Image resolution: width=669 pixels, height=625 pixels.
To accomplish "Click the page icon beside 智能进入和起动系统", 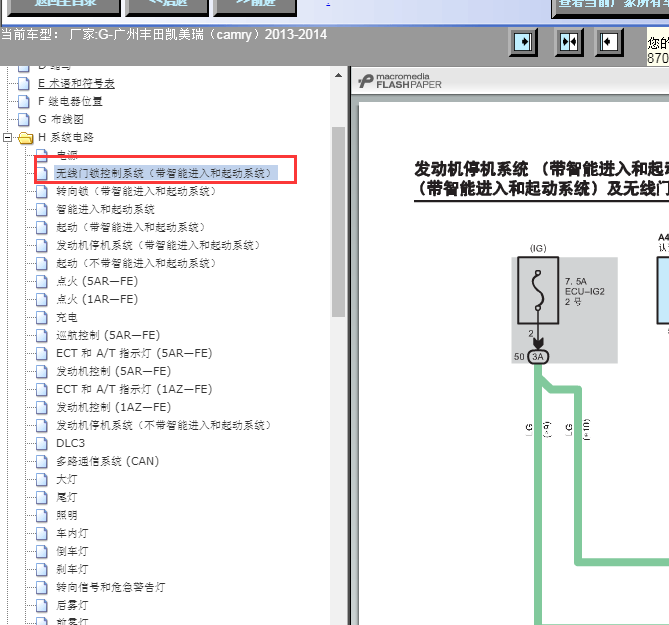I will (x=42, y=209).
